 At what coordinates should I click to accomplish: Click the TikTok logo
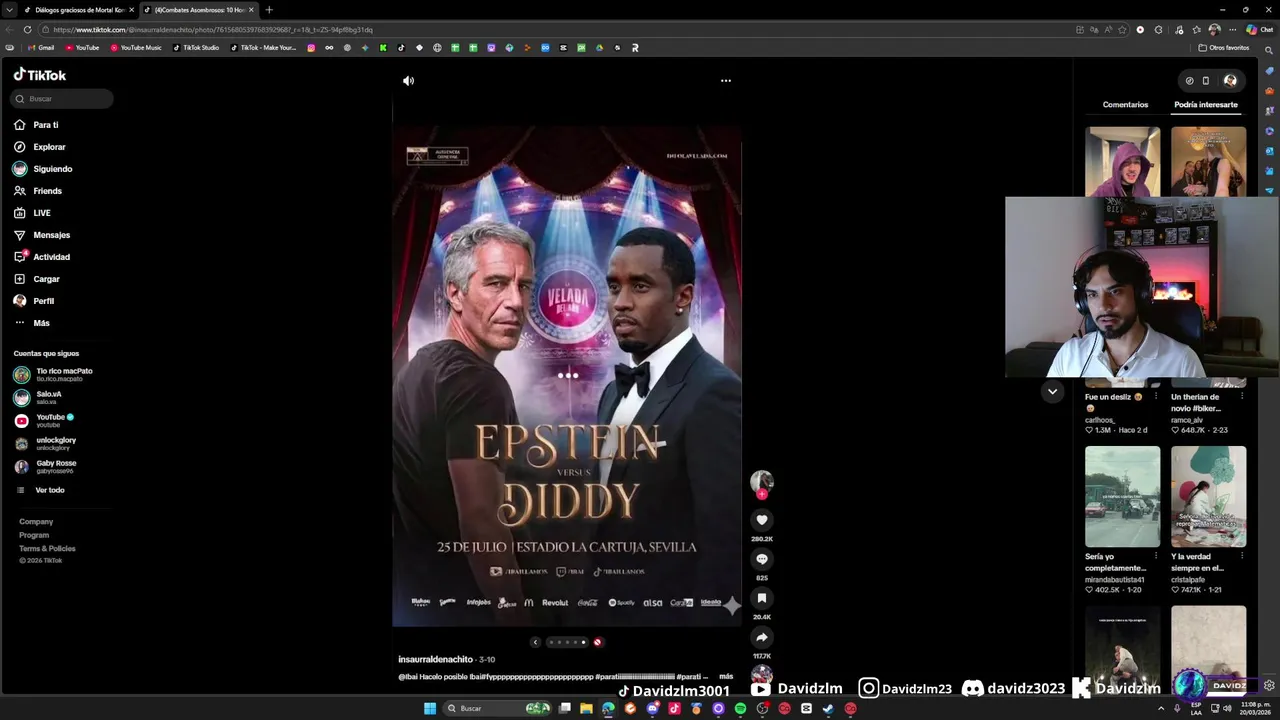point(40,75)
